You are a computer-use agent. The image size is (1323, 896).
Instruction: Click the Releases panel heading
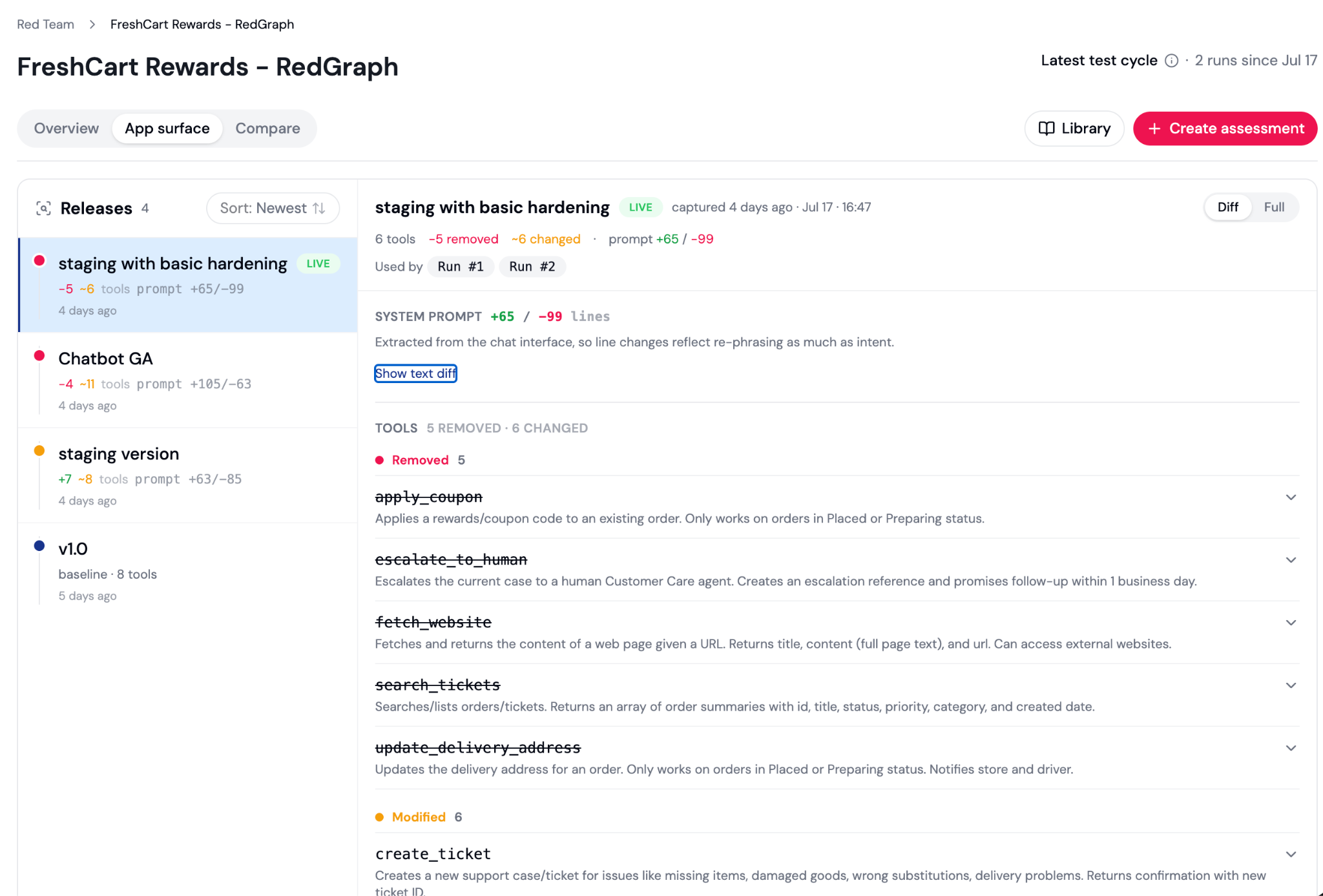tap(96, 208)
